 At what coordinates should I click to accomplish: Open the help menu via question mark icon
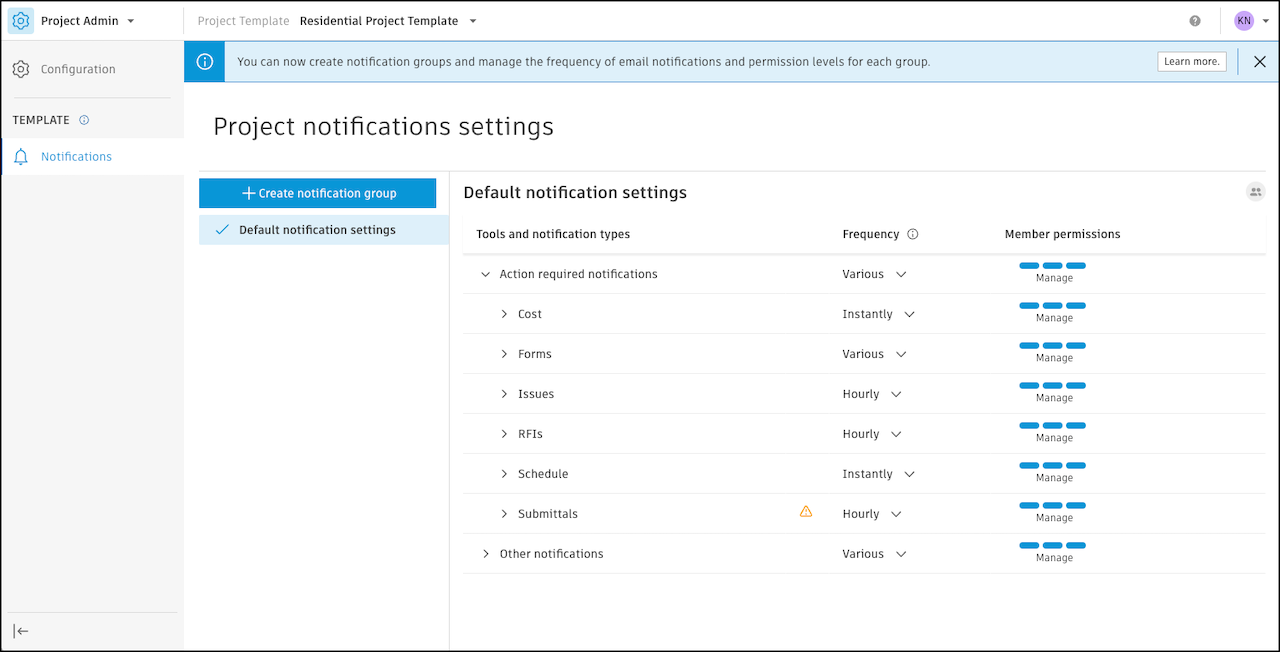[x=1194, y=20]
